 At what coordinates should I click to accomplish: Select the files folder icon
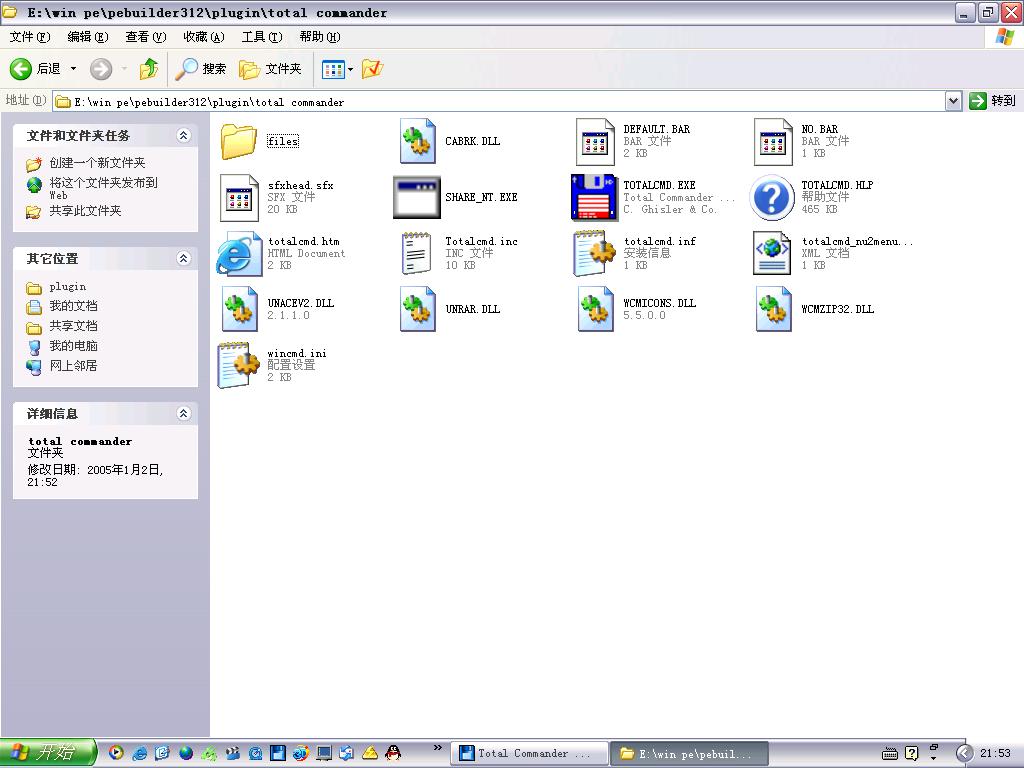click(x=238, y=141)
